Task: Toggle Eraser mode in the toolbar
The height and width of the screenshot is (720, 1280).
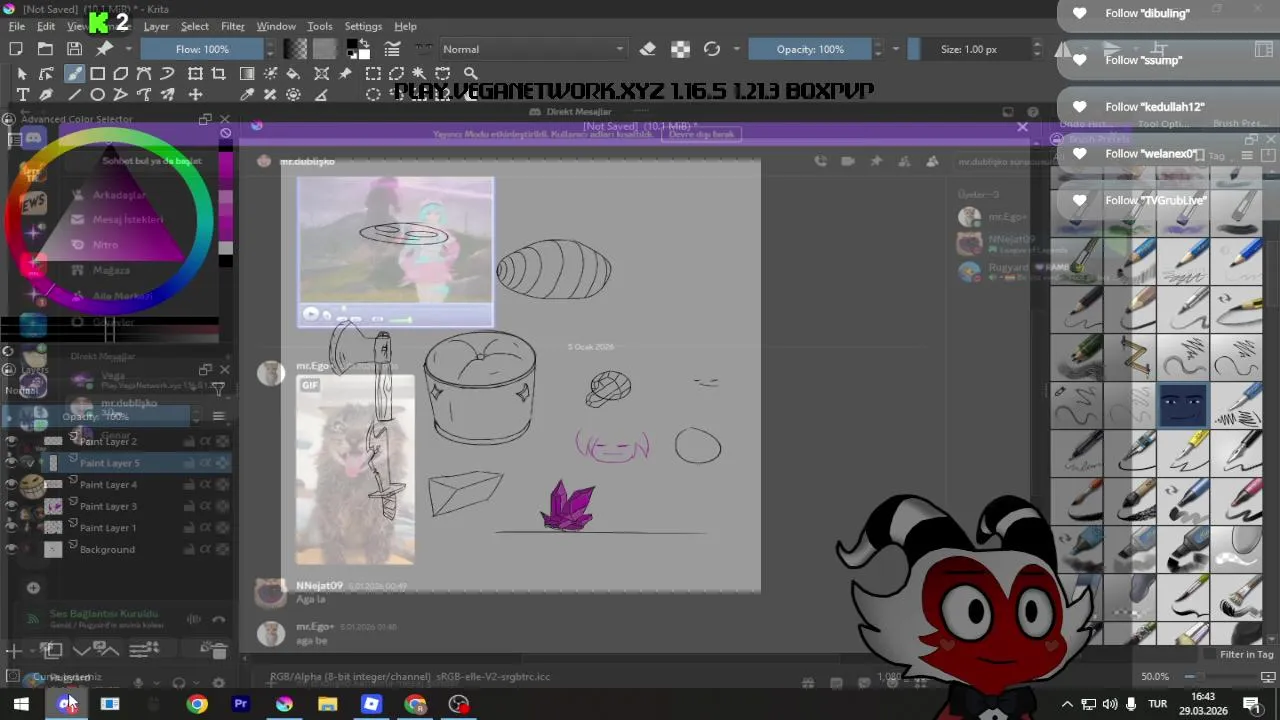Action: [x=648, y=49]
